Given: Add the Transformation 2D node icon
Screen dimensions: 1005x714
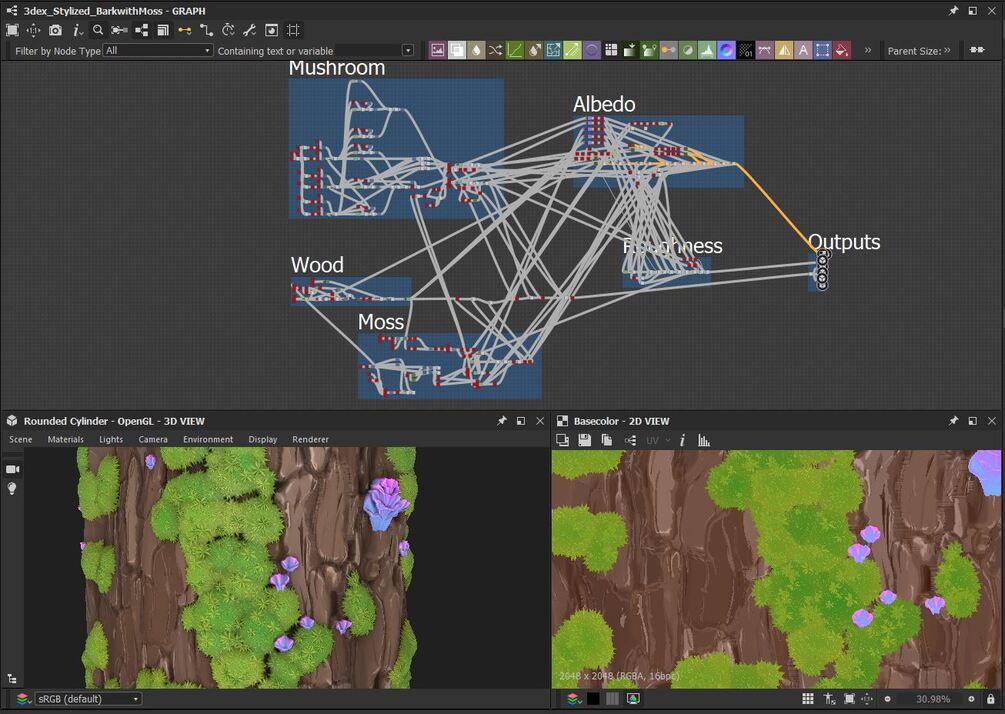Looking at the screenshot, I should 822,50.
